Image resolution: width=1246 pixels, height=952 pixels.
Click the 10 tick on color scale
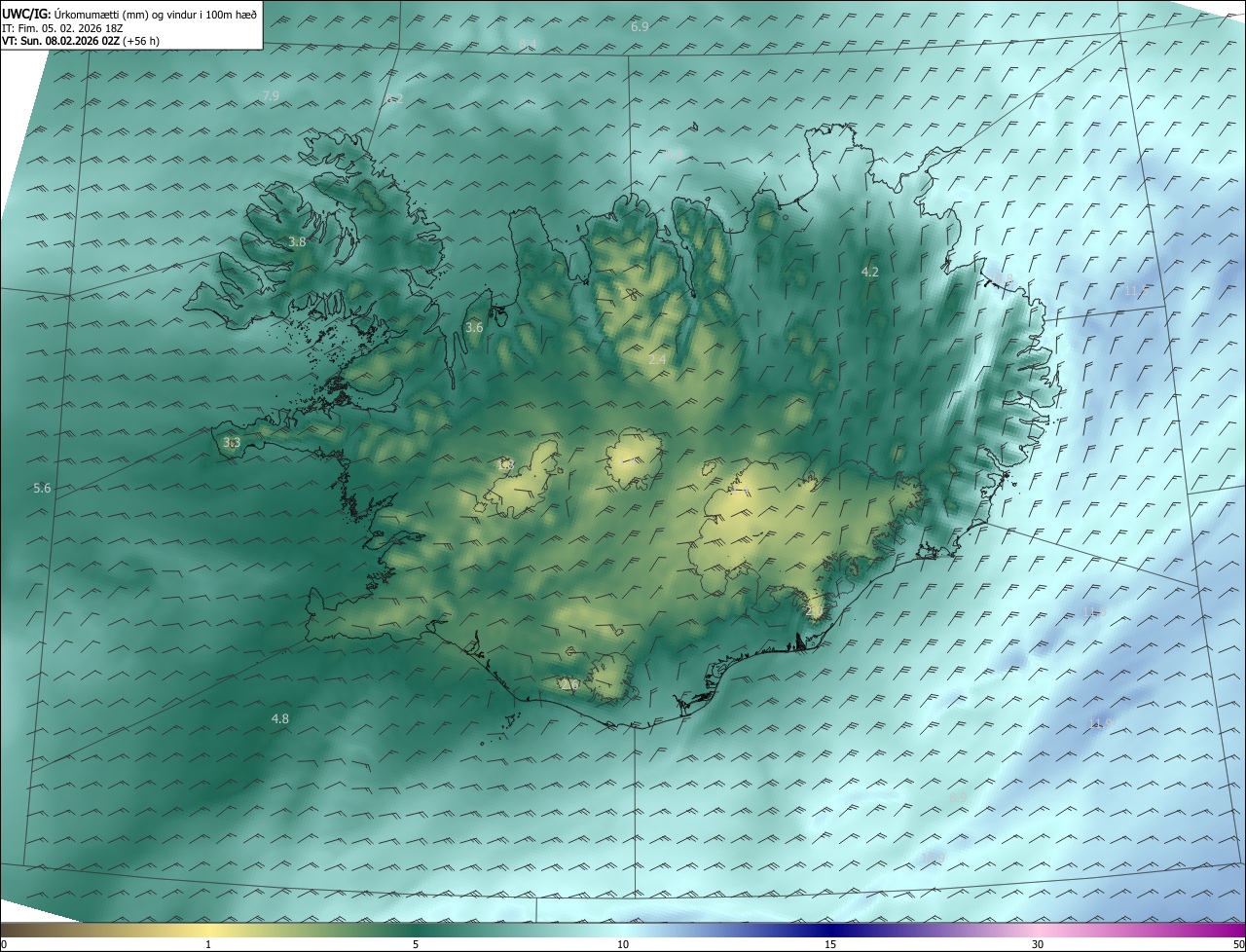pyautogui.click(x=623, y=945)
